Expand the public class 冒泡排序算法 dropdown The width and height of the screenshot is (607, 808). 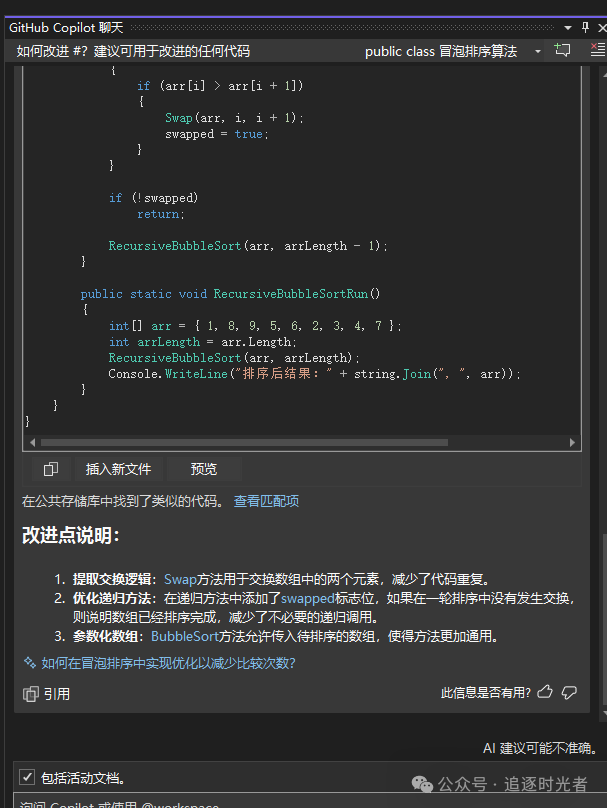pos(538,51)
